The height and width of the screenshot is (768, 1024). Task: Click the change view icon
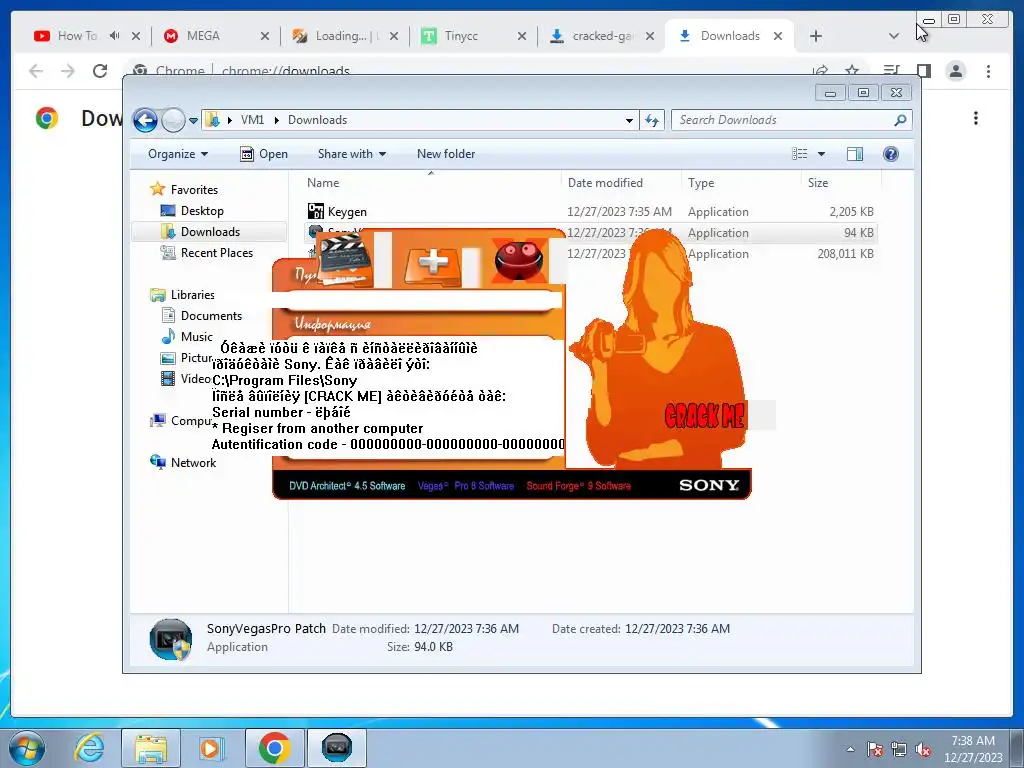800,154
